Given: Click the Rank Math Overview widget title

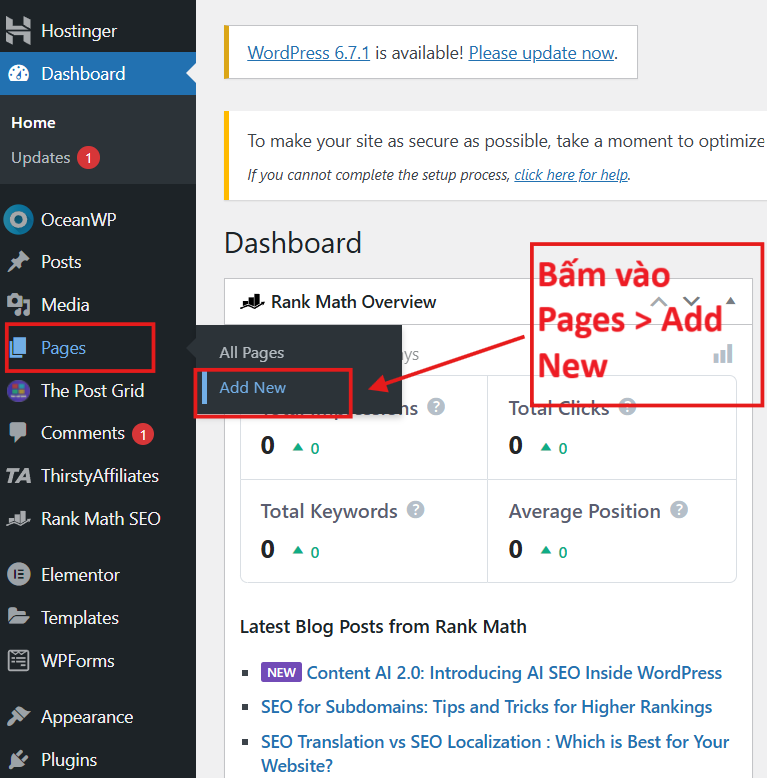Looking at the screenshot, I should (353, 302).
